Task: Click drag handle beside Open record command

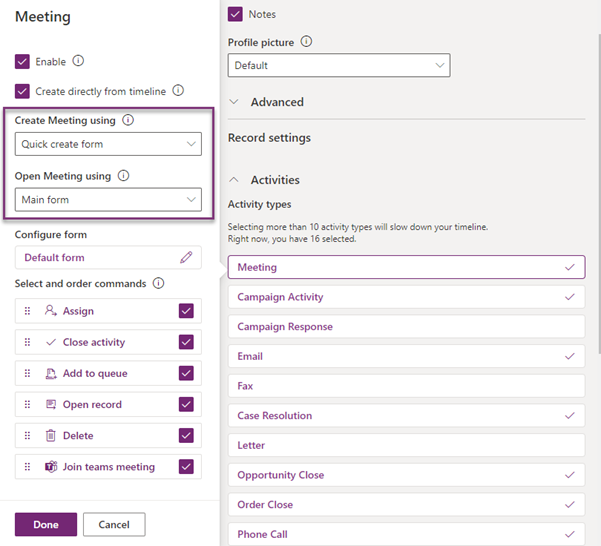Action: coord(28,405)
